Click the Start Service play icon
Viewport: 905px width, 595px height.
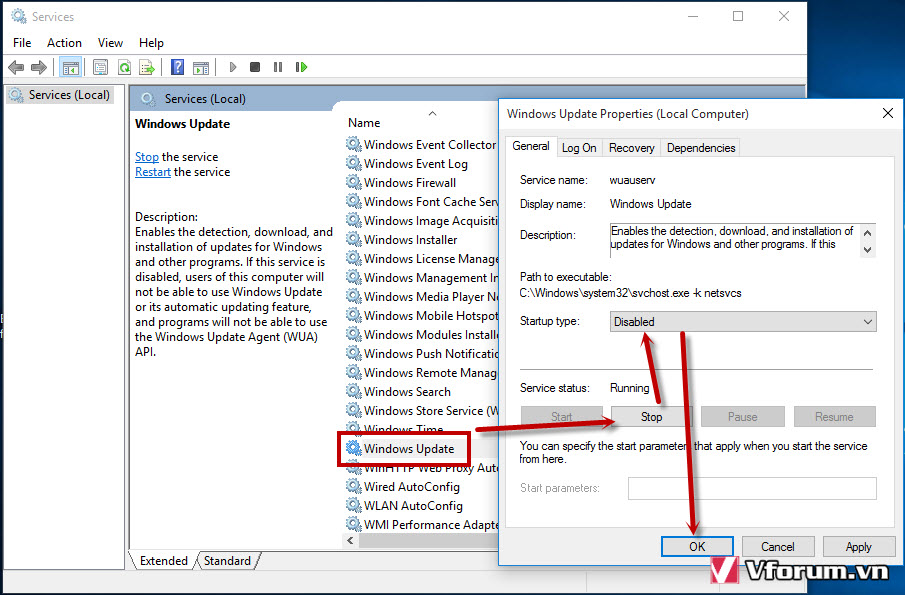click(233, 68)
